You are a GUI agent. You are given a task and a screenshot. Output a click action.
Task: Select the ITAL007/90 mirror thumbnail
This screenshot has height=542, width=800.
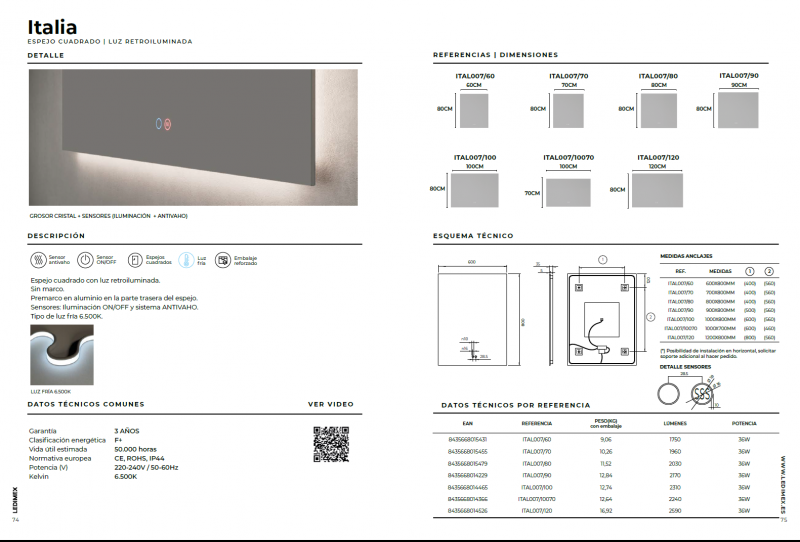point(738,110)
